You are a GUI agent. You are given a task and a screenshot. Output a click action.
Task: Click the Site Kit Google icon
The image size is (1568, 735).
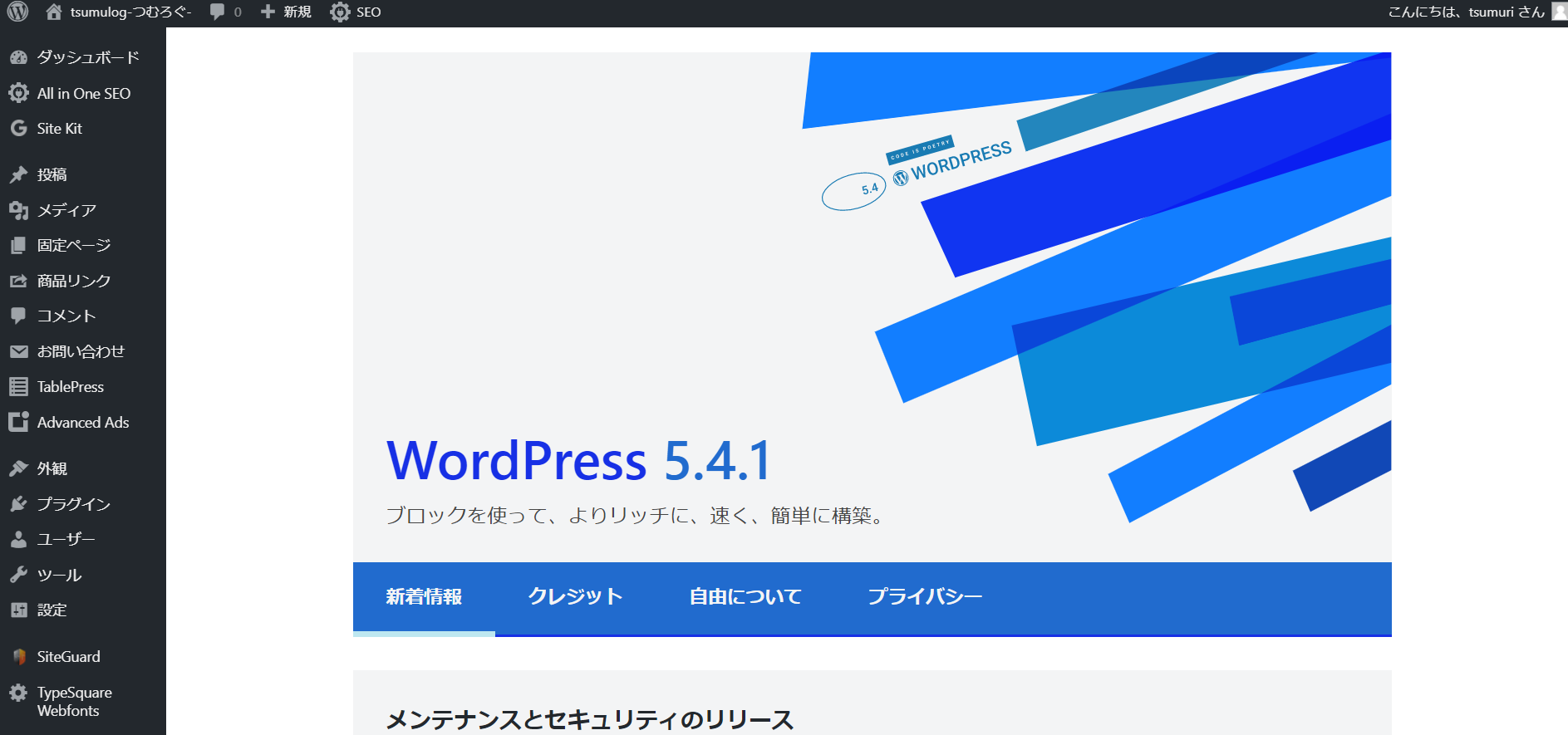[x=18, y=128]
